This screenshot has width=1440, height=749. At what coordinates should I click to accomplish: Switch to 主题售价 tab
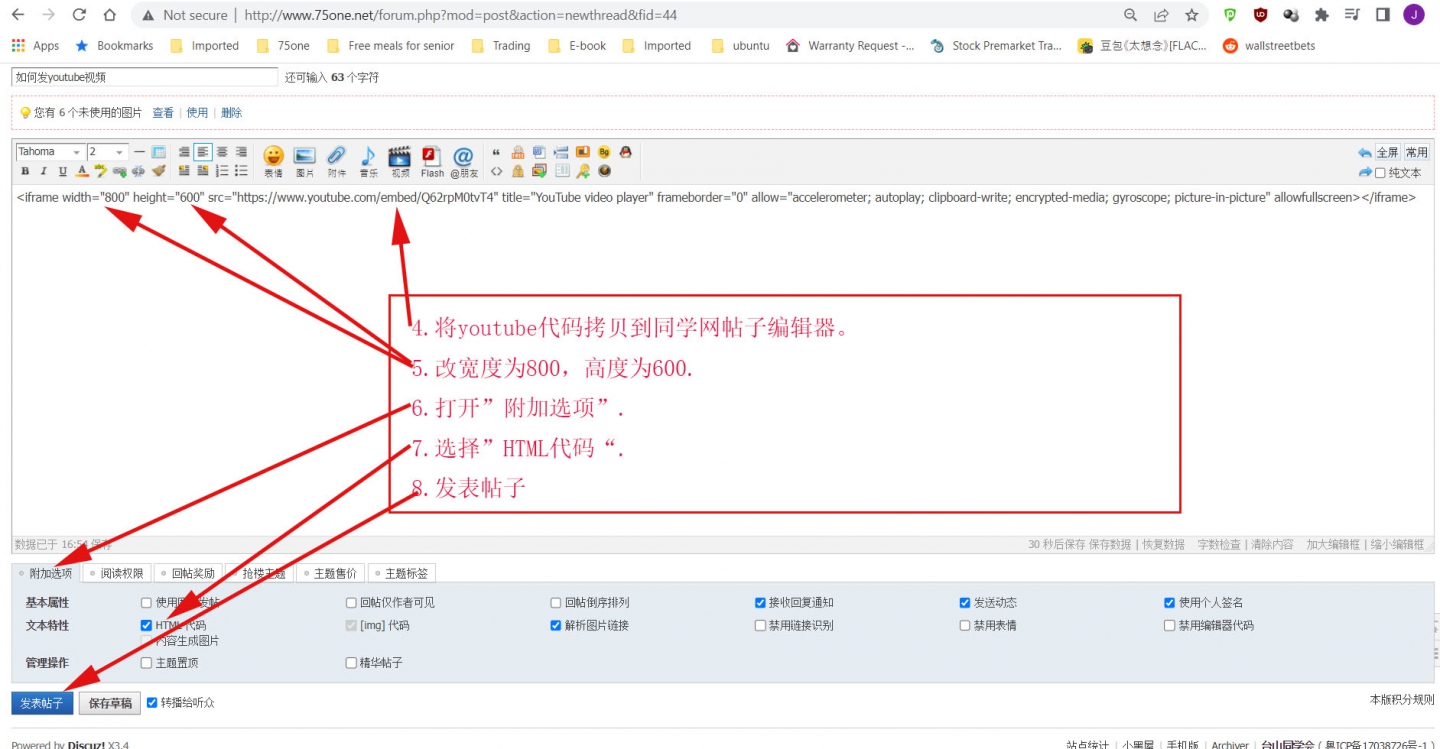[x=330, y=573]
